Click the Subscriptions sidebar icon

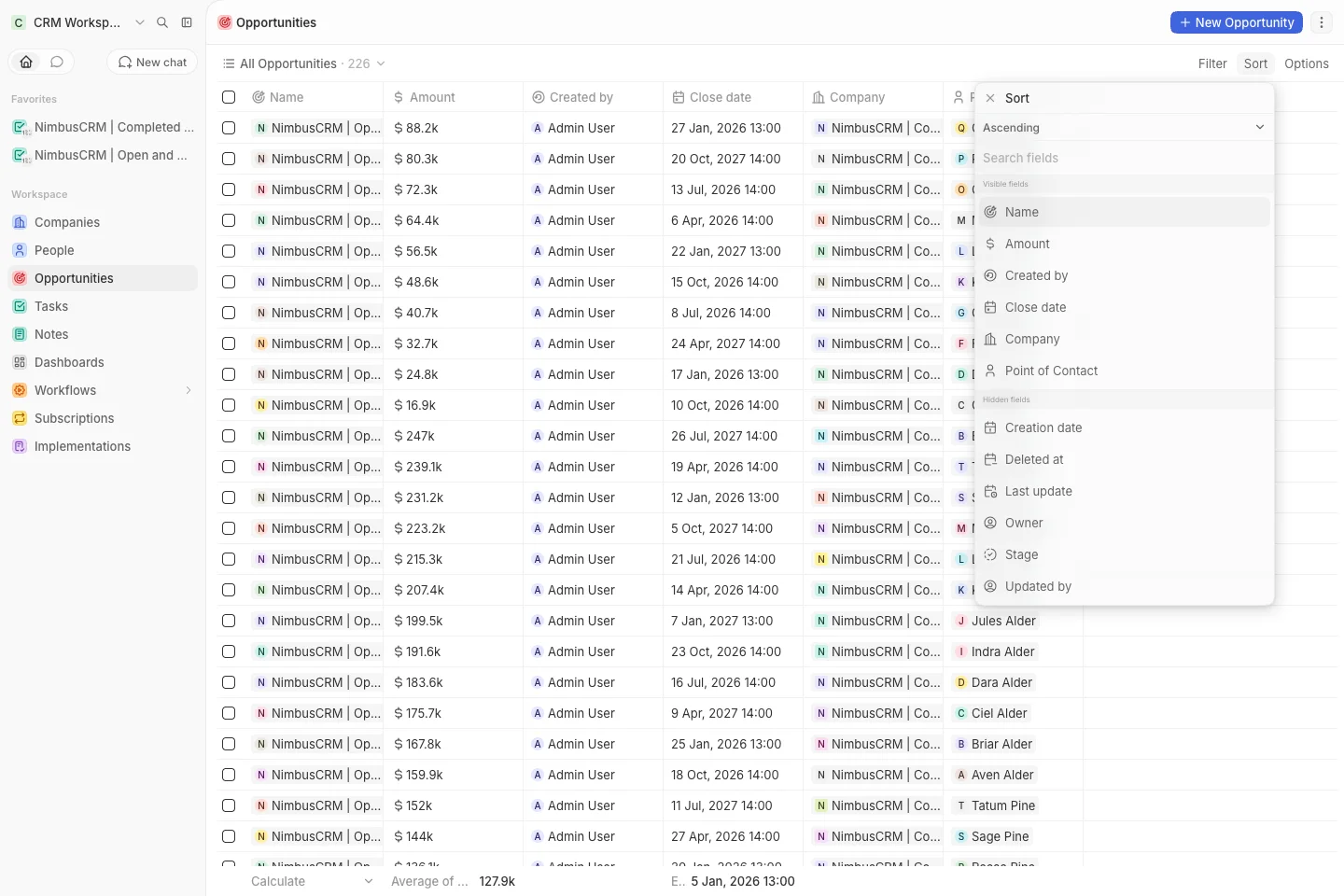[20, 418]
